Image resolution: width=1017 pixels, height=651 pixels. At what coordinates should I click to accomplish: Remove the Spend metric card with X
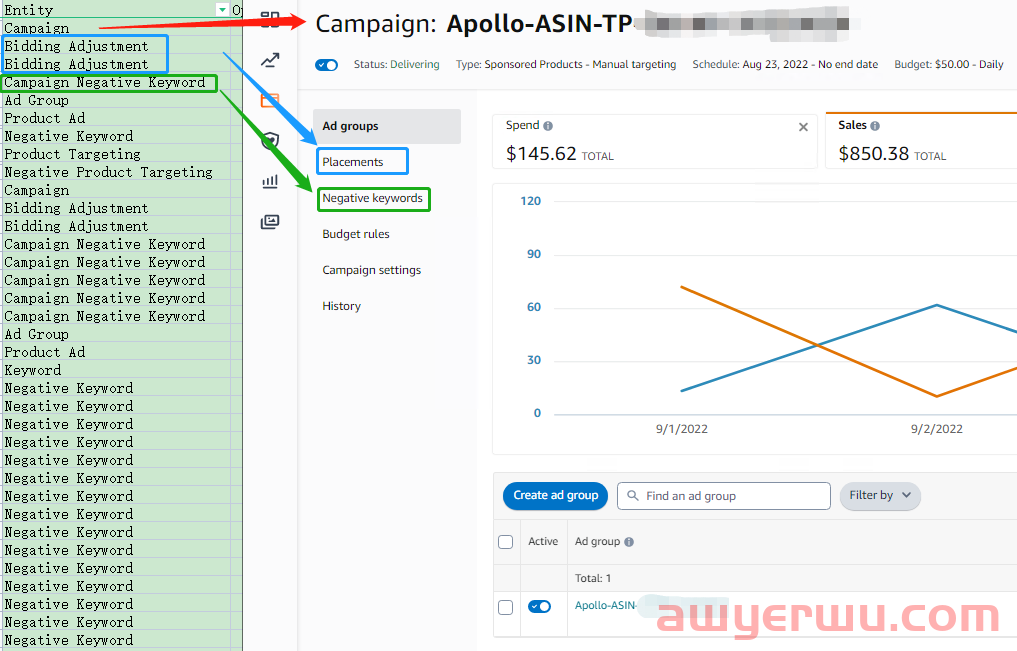point(803,127)
